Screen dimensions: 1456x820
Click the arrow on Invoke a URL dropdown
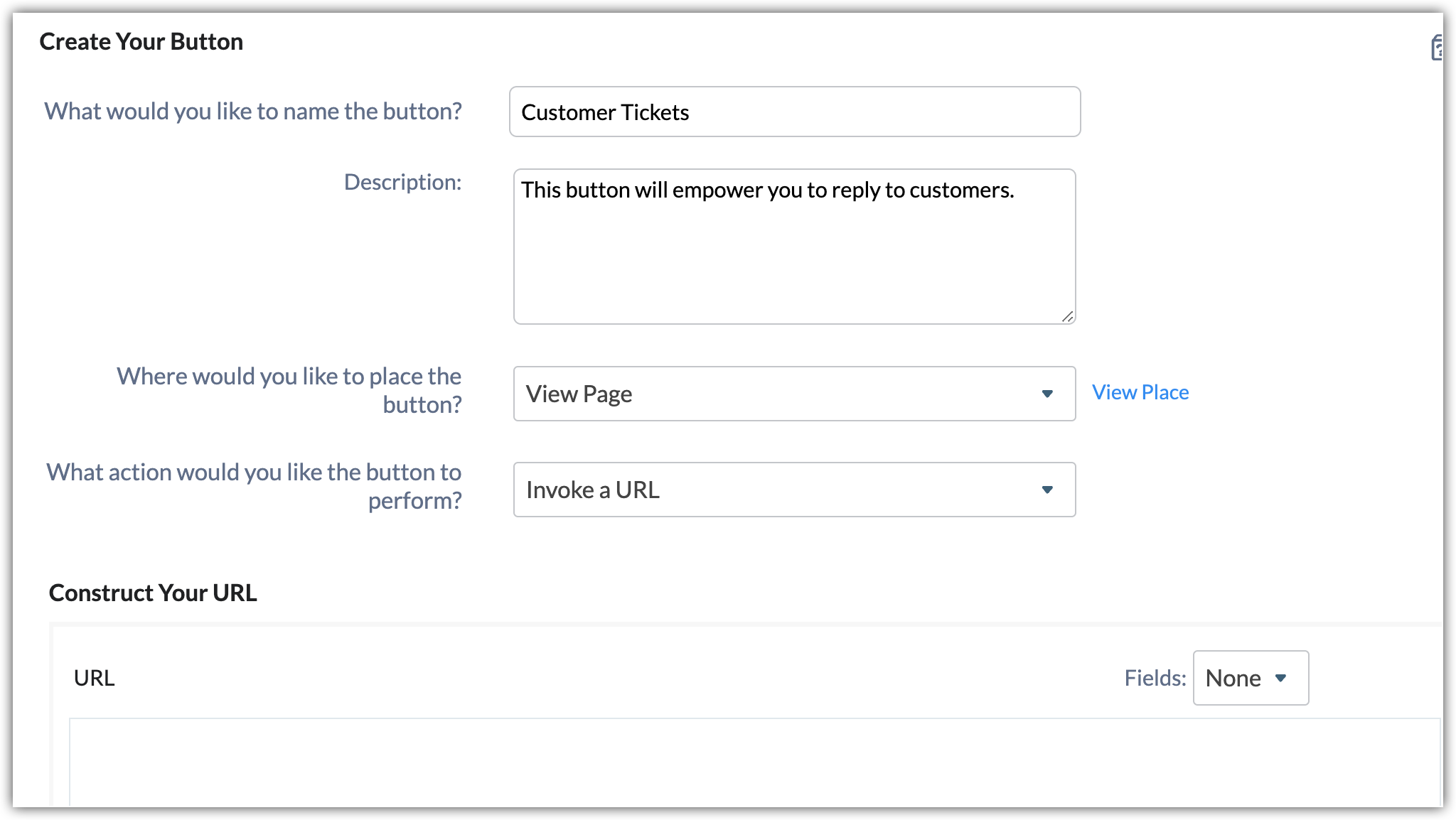[x=1046, y=490]
